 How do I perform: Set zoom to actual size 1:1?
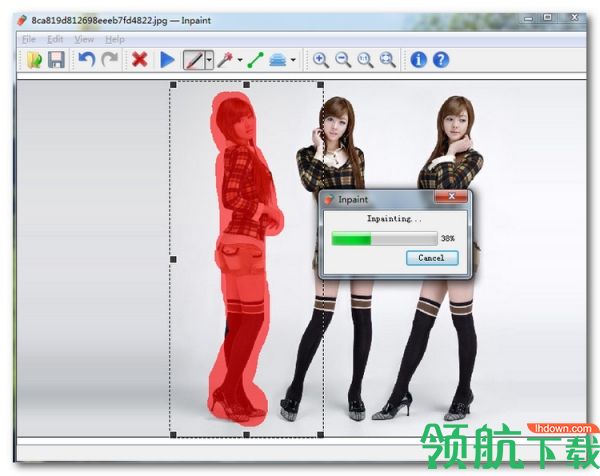click(x=365, y=60)
